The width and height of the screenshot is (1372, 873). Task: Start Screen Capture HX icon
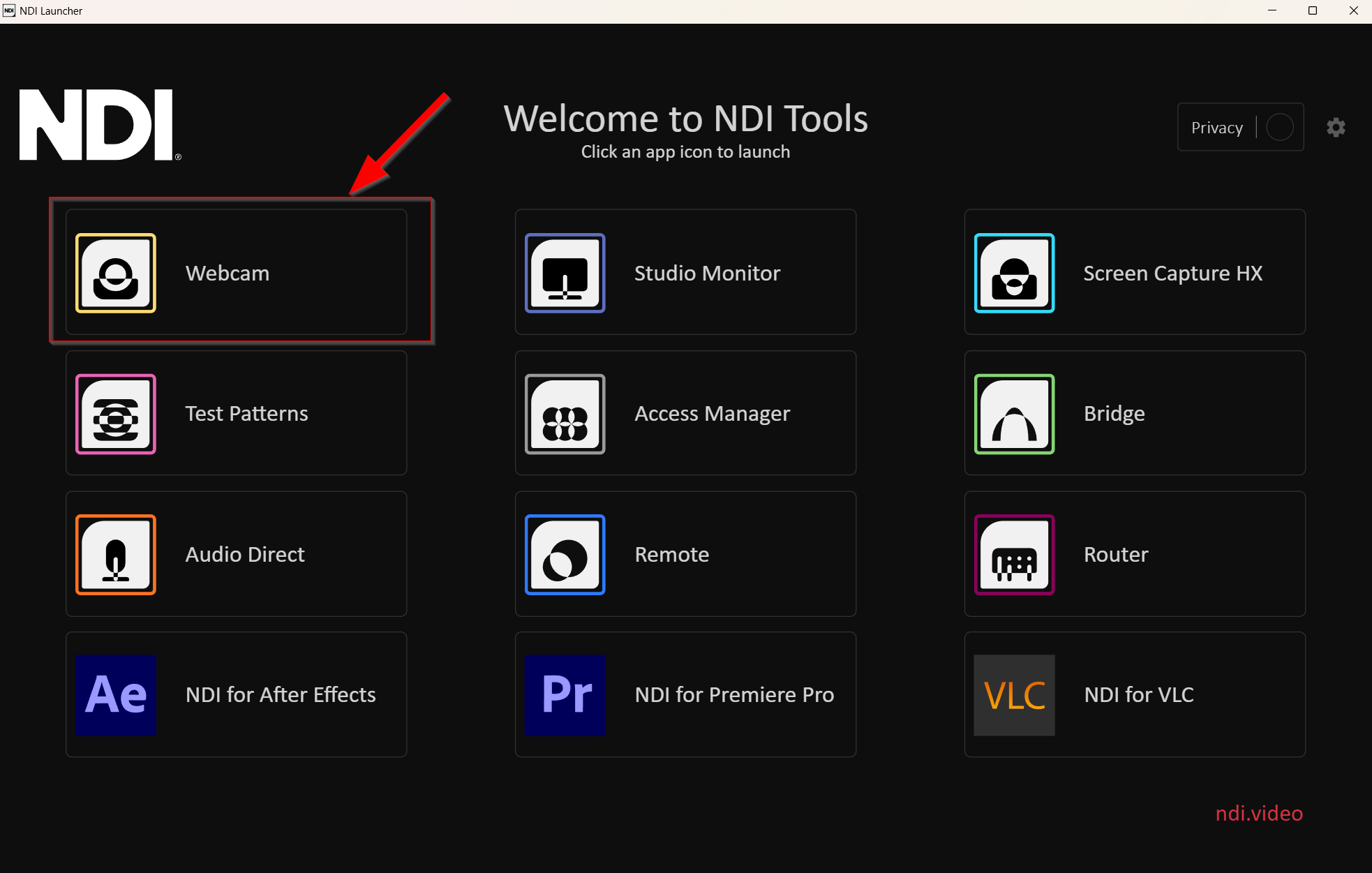(x=1014, y=273)
